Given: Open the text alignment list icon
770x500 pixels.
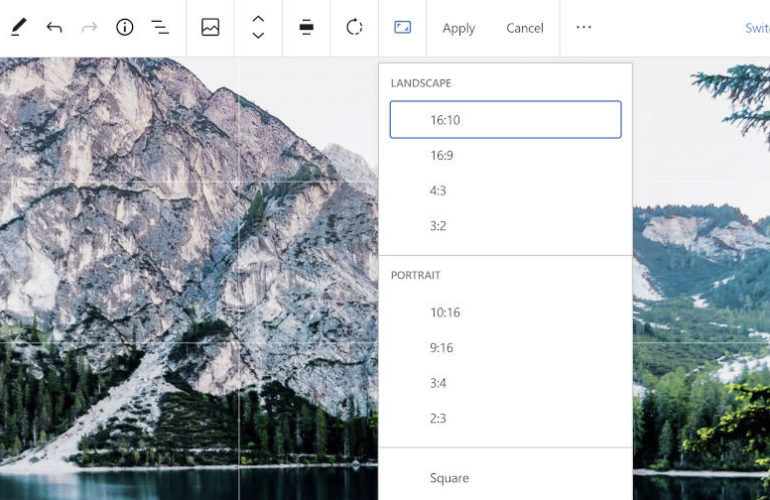Looking at the screenshot, I should pos(160,28).
